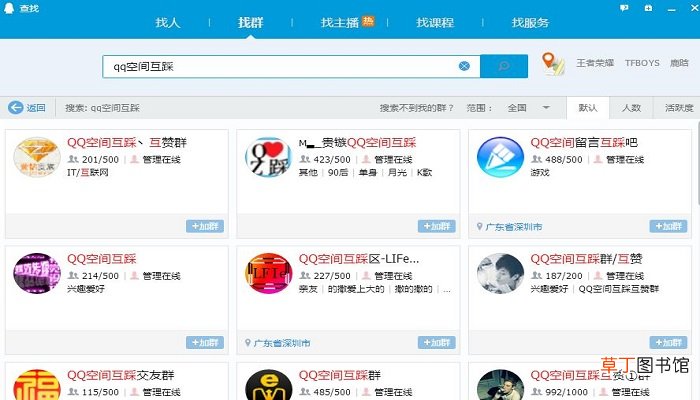Expand the 范围 全国 dropdown
This screenshot has width=700, height=400.
point(529,108)
